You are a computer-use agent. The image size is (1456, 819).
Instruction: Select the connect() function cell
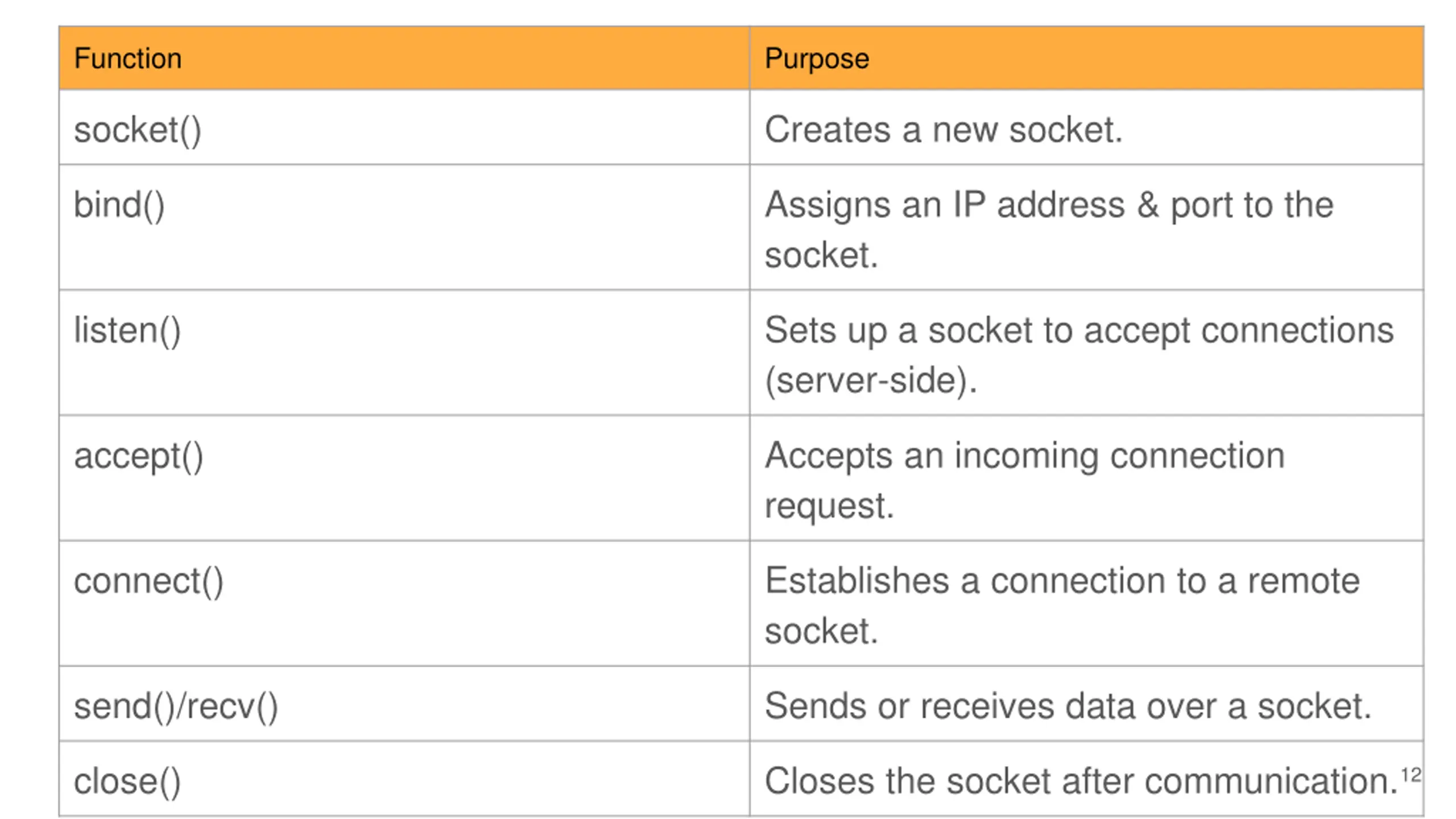[x=404, y=603]
